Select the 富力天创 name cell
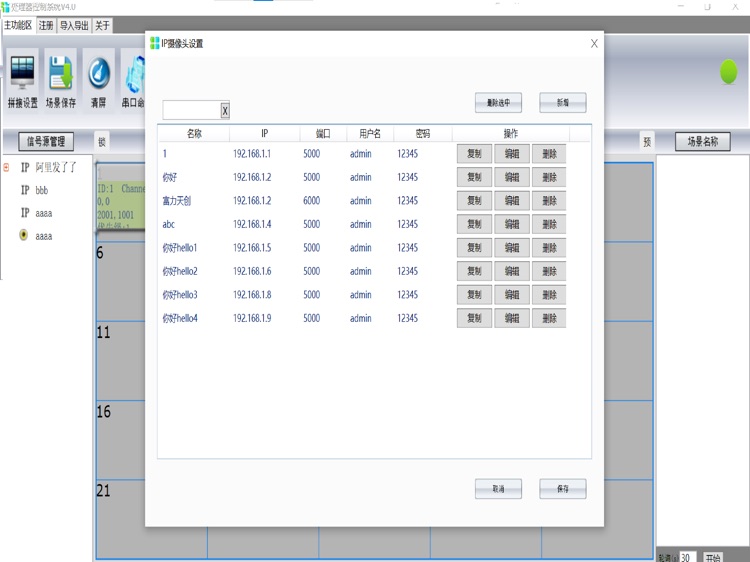750x562 pixels. coord(176,200)
